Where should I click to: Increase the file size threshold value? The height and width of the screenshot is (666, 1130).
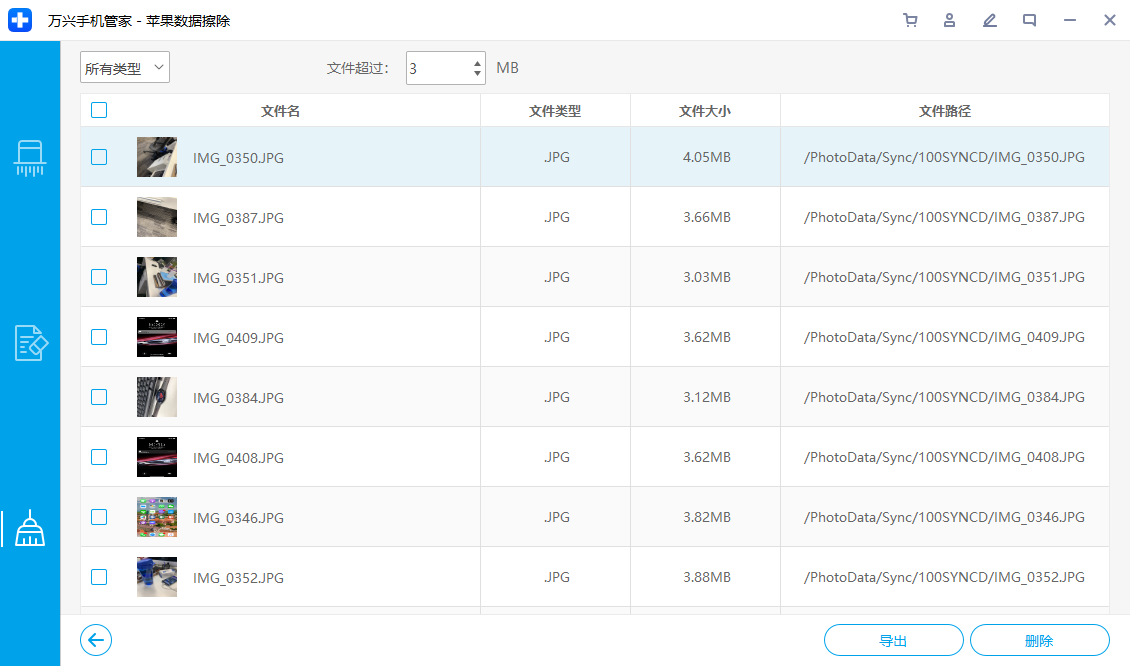click(477, 62)
